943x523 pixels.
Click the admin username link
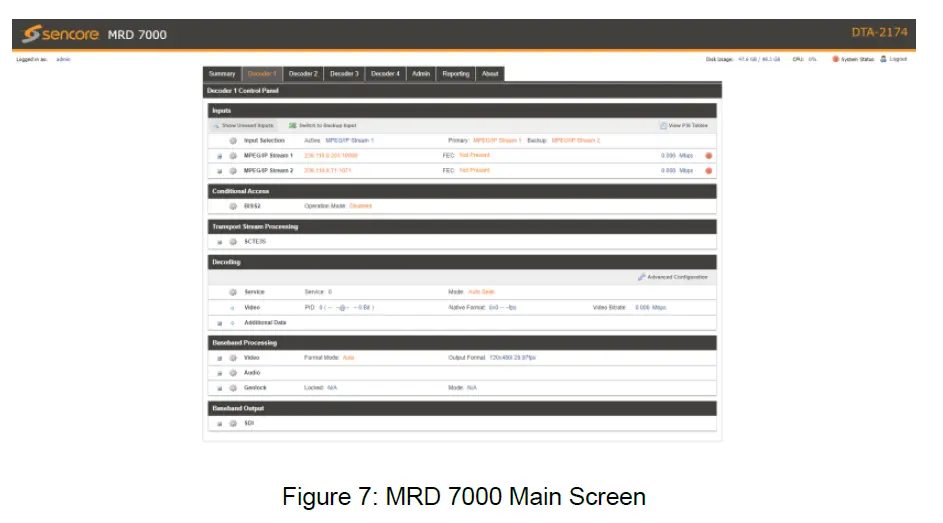[63, 60]
